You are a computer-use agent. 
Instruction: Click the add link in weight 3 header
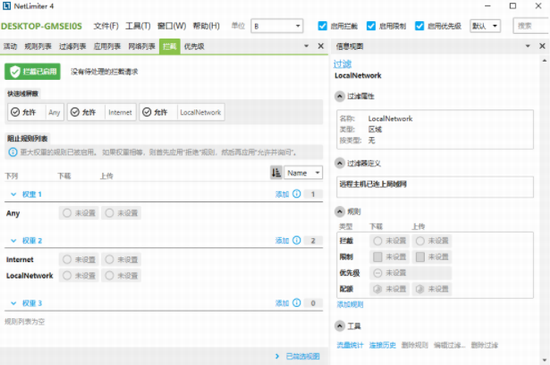click(x=282, y=303)
